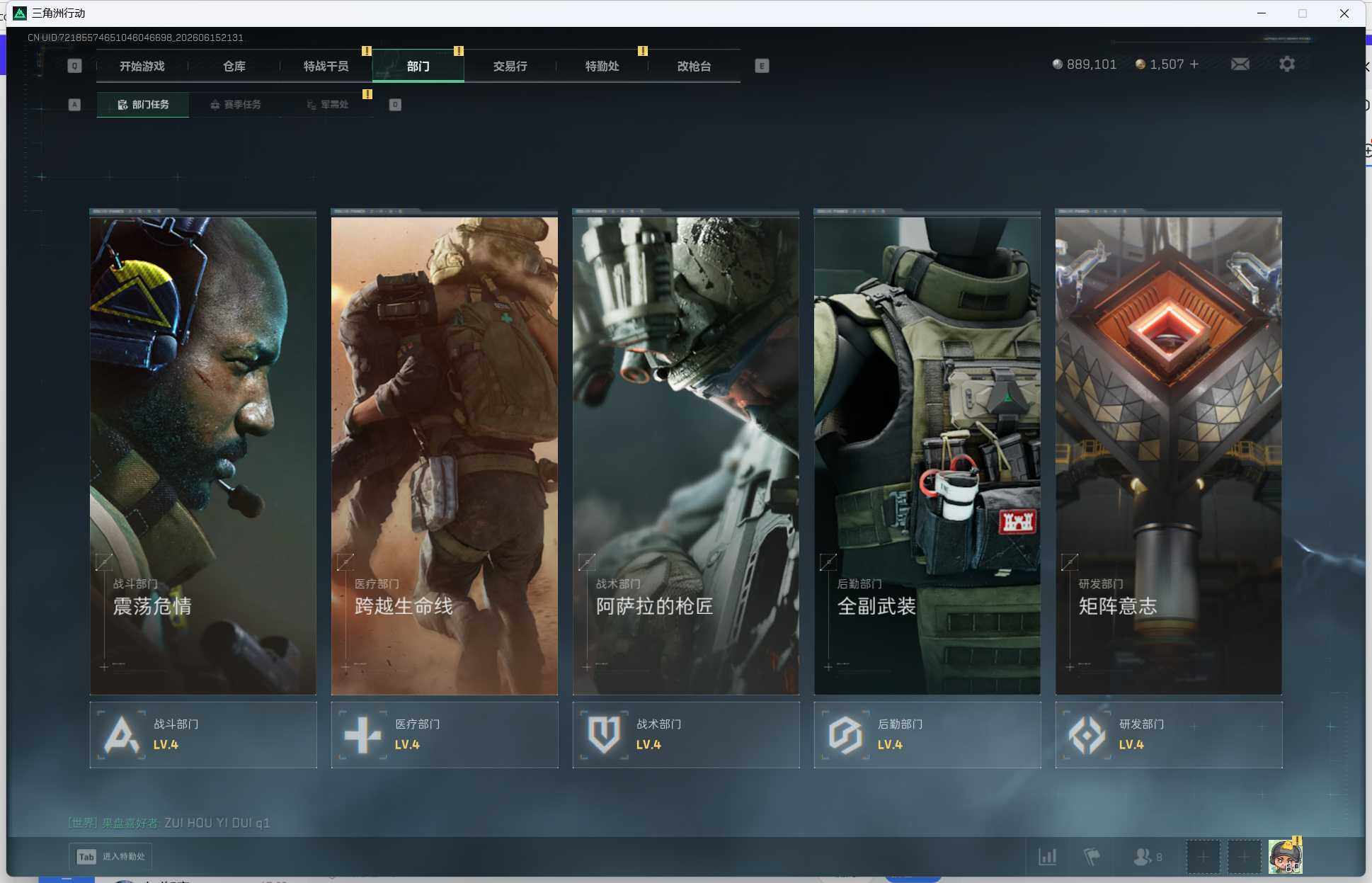Click the 医疗部门 cross emblem icon
Image resolution: width=1372 pixels, height=883 pixels.
pyautogui.click(x=362, y=735)
